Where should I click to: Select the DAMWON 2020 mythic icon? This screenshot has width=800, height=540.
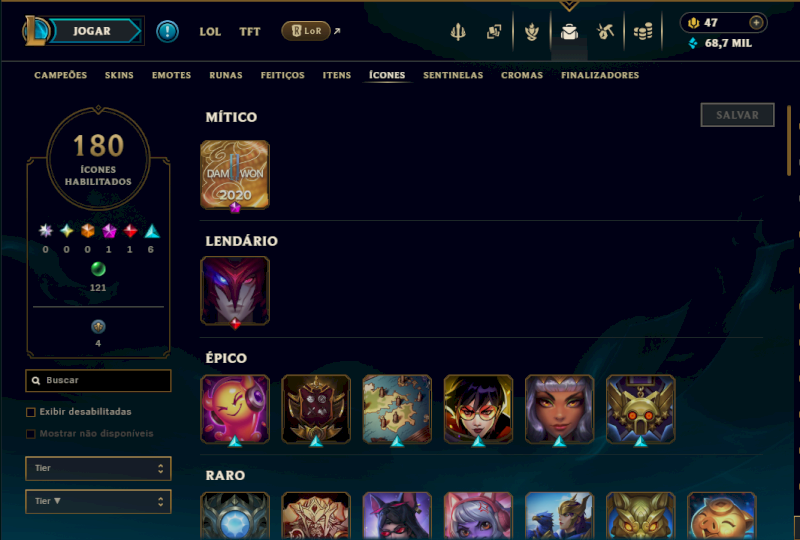pos(235,175)
